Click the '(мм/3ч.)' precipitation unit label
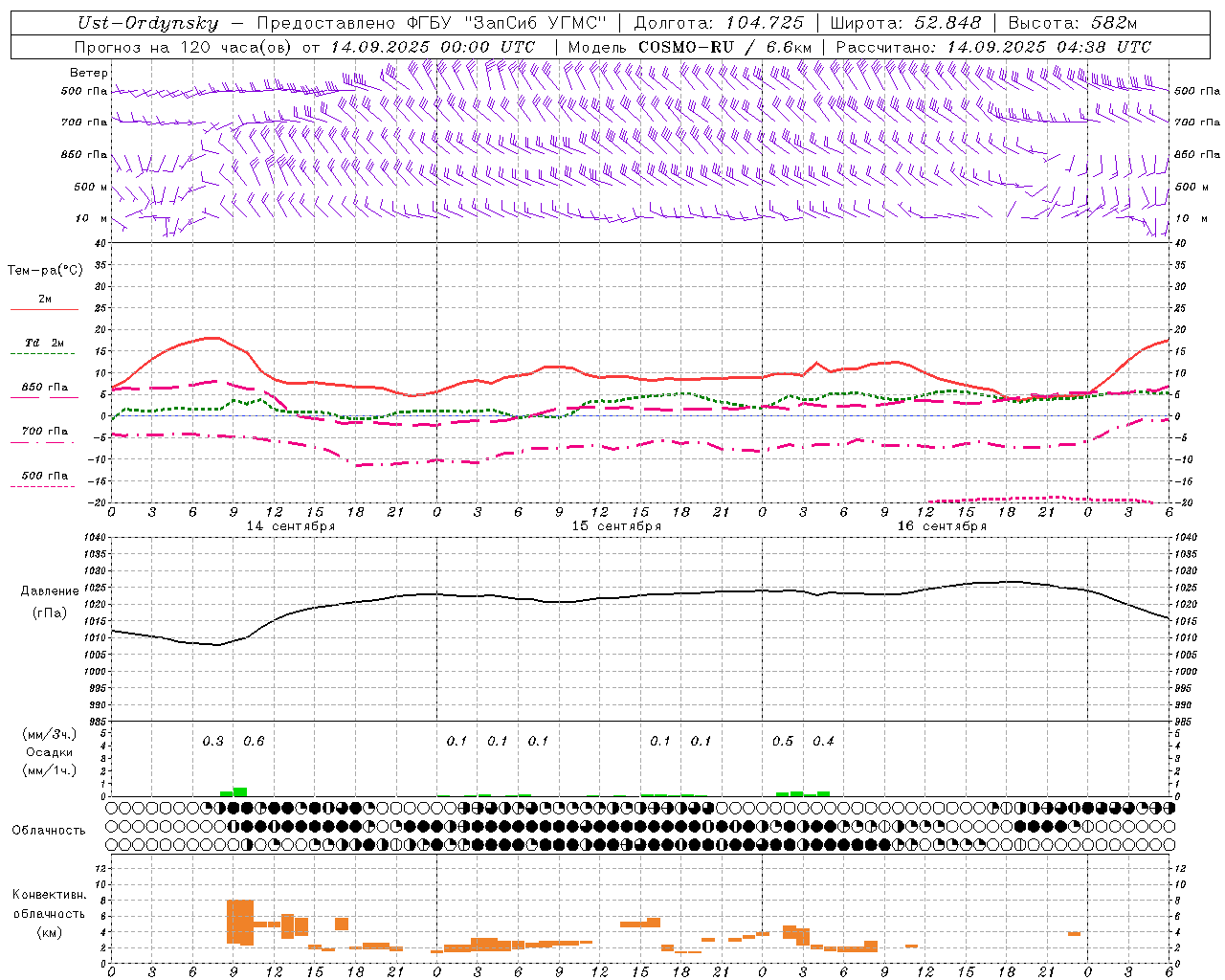The height and width of the screenshot is (980, 1225). pos(50,734)
